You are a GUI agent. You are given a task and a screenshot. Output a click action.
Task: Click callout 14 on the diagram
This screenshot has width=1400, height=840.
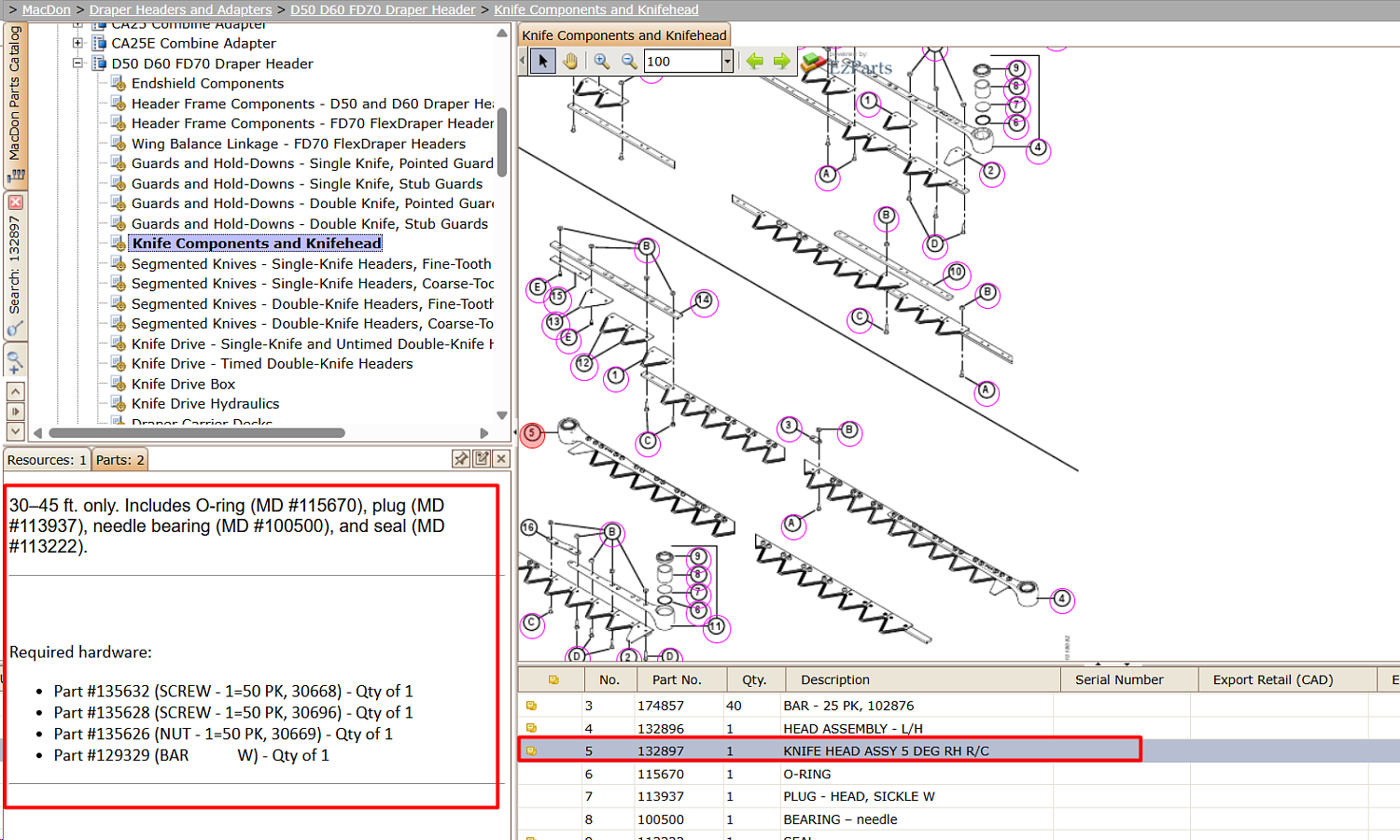(703, 301)
